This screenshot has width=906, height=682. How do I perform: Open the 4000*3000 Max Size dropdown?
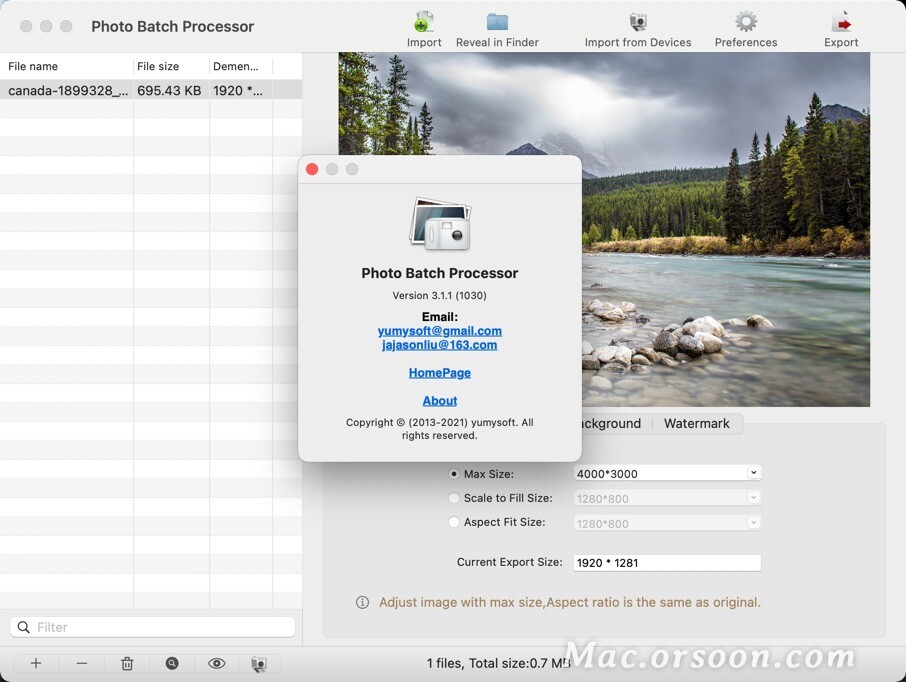[753, 473]
